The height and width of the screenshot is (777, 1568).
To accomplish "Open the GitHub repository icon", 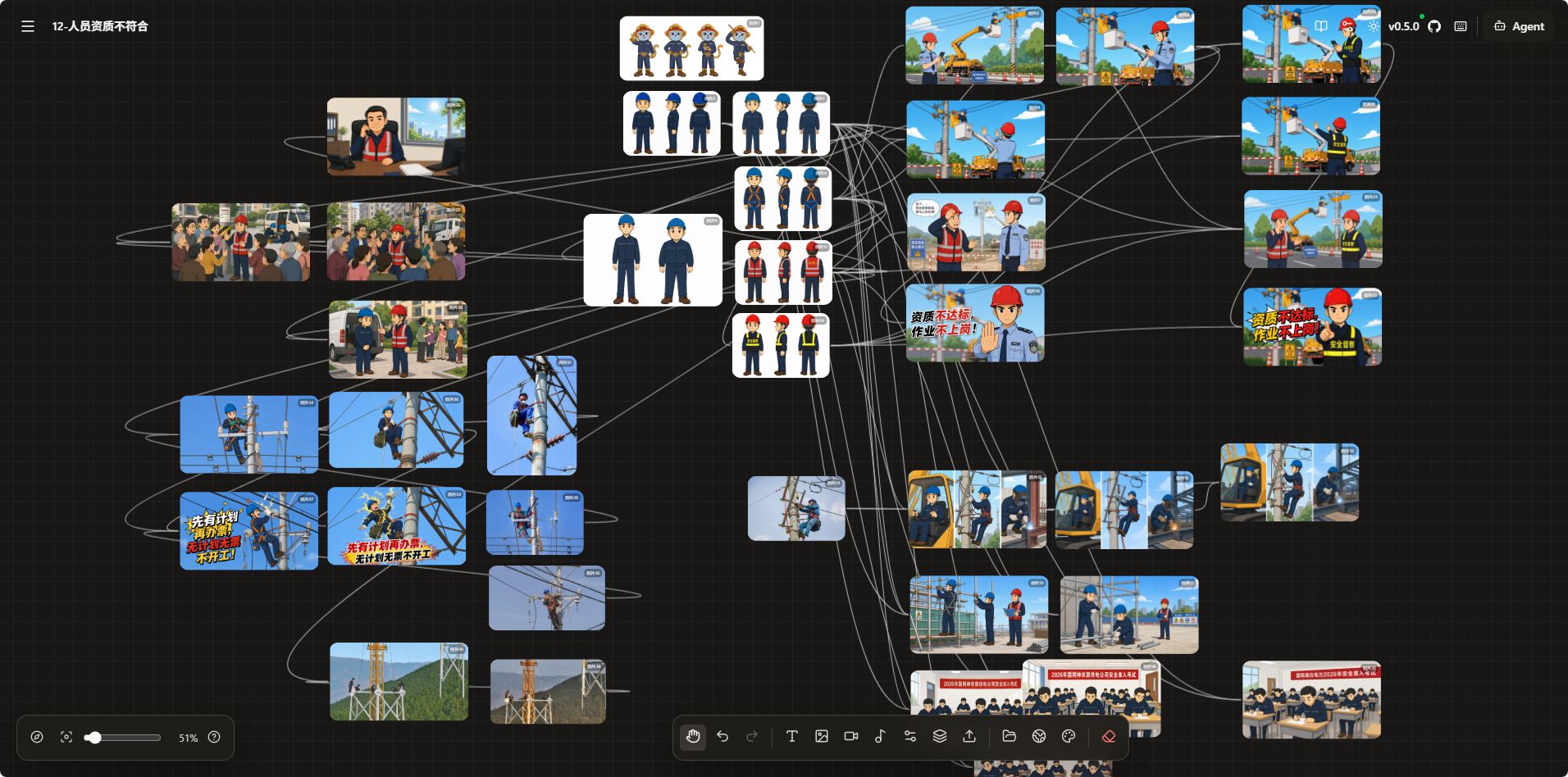I will coord(1434,26).
